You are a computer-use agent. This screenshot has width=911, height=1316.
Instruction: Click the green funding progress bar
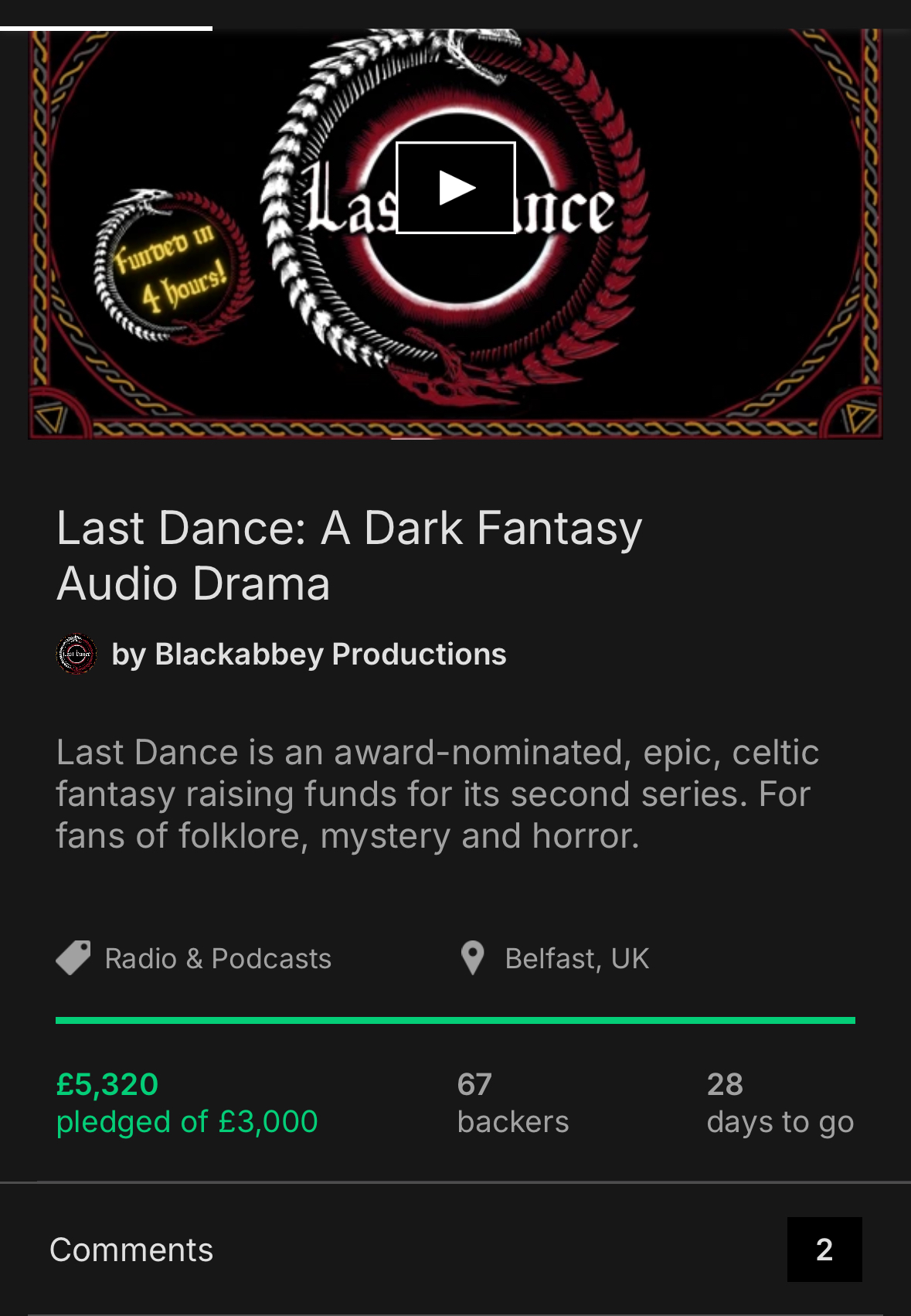455,1020
